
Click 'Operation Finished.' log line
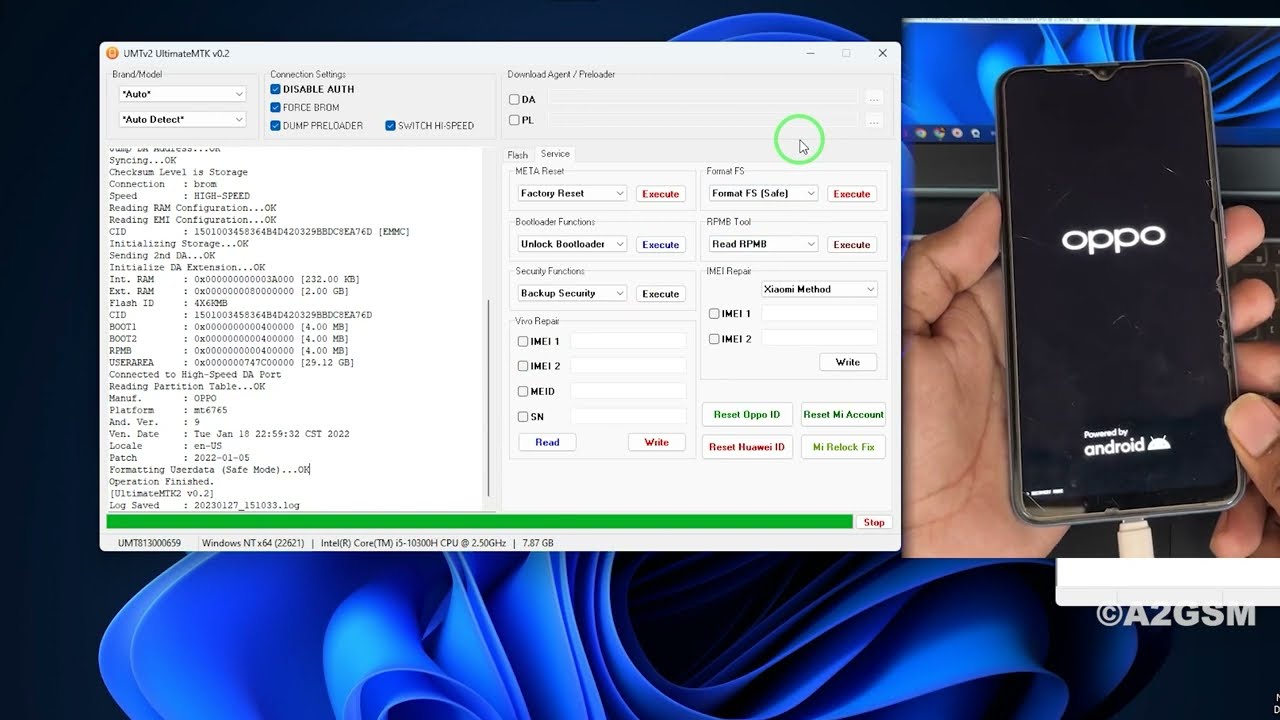tap(161, 482)
